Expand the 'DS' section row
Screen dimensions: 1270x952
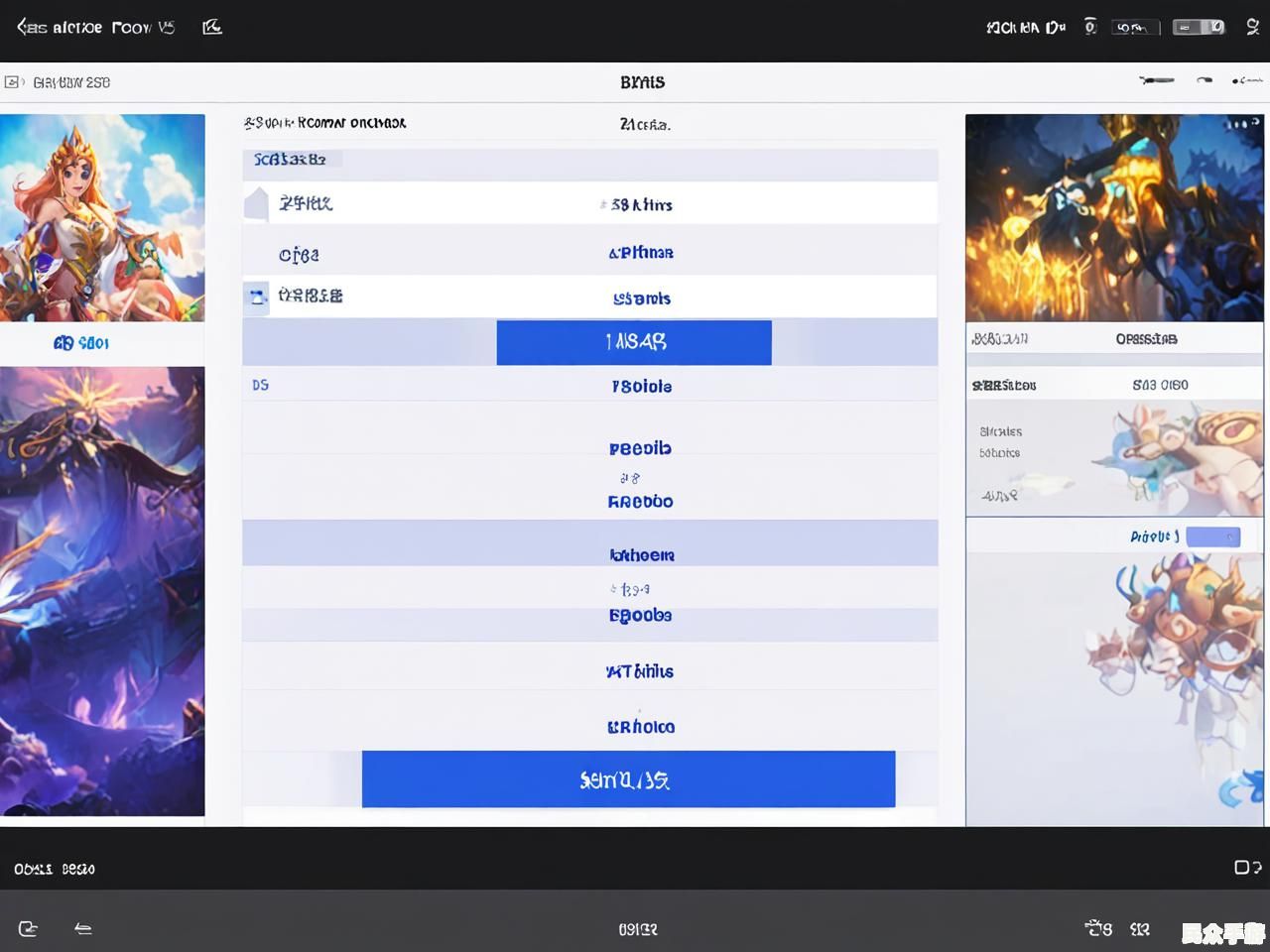(261, 385)
